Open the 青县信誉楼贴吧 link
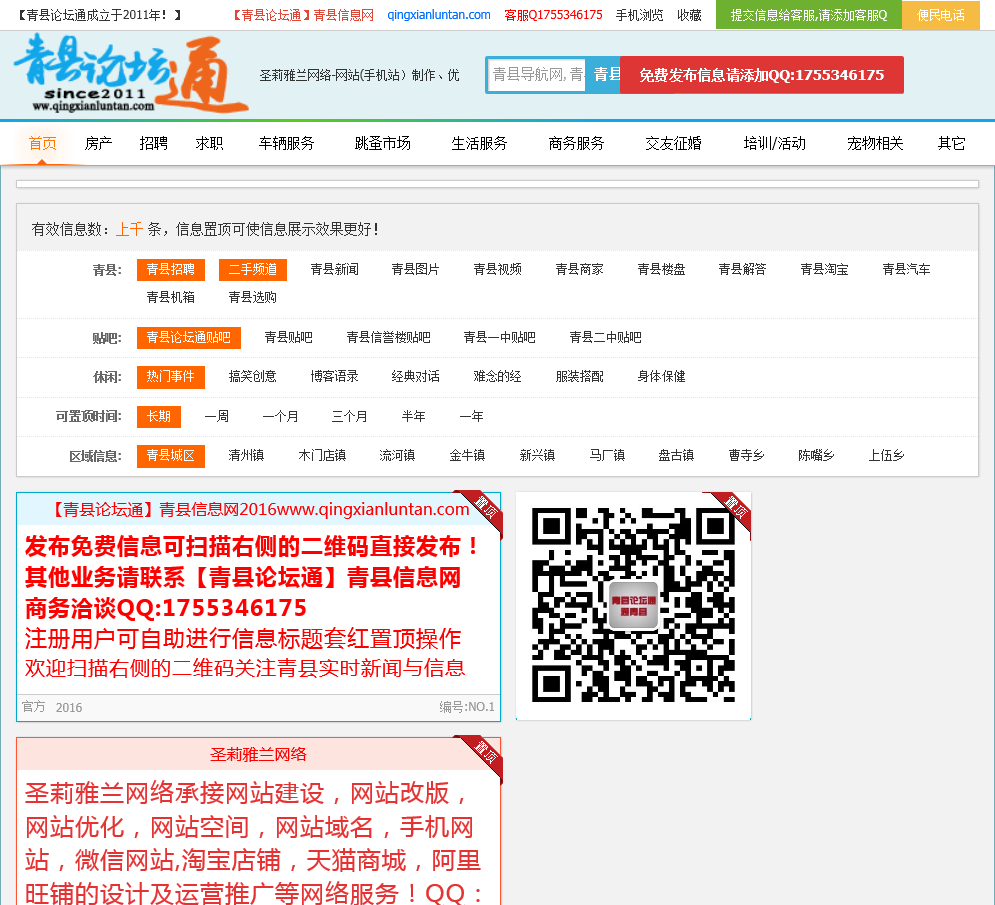Image resolution: width=995 pixels, height=905 pixels. pyautogui.click(x=388, y=338)
